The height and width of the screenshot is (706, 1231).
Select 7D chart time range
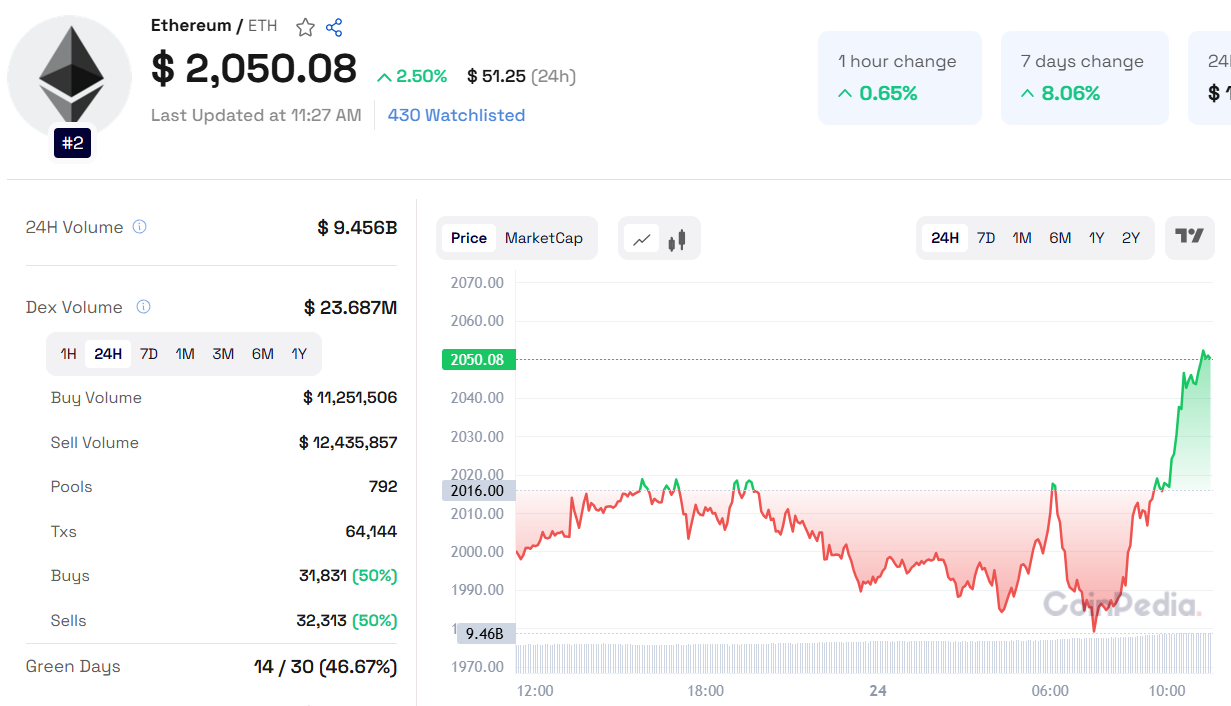[x=986, y=238]
